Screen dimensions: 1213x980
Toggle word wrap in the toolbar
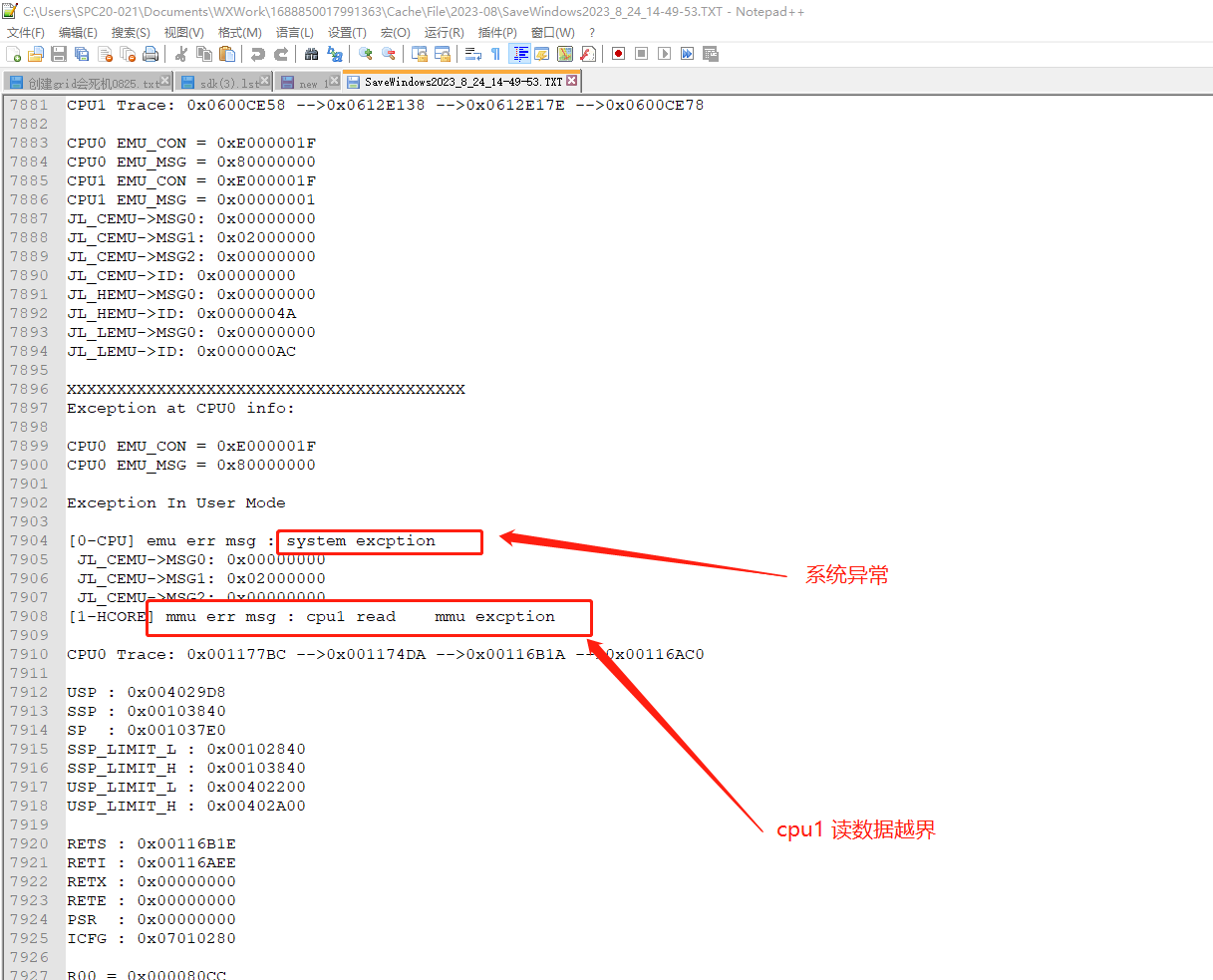pyautogui.click(x=473, y=54)
